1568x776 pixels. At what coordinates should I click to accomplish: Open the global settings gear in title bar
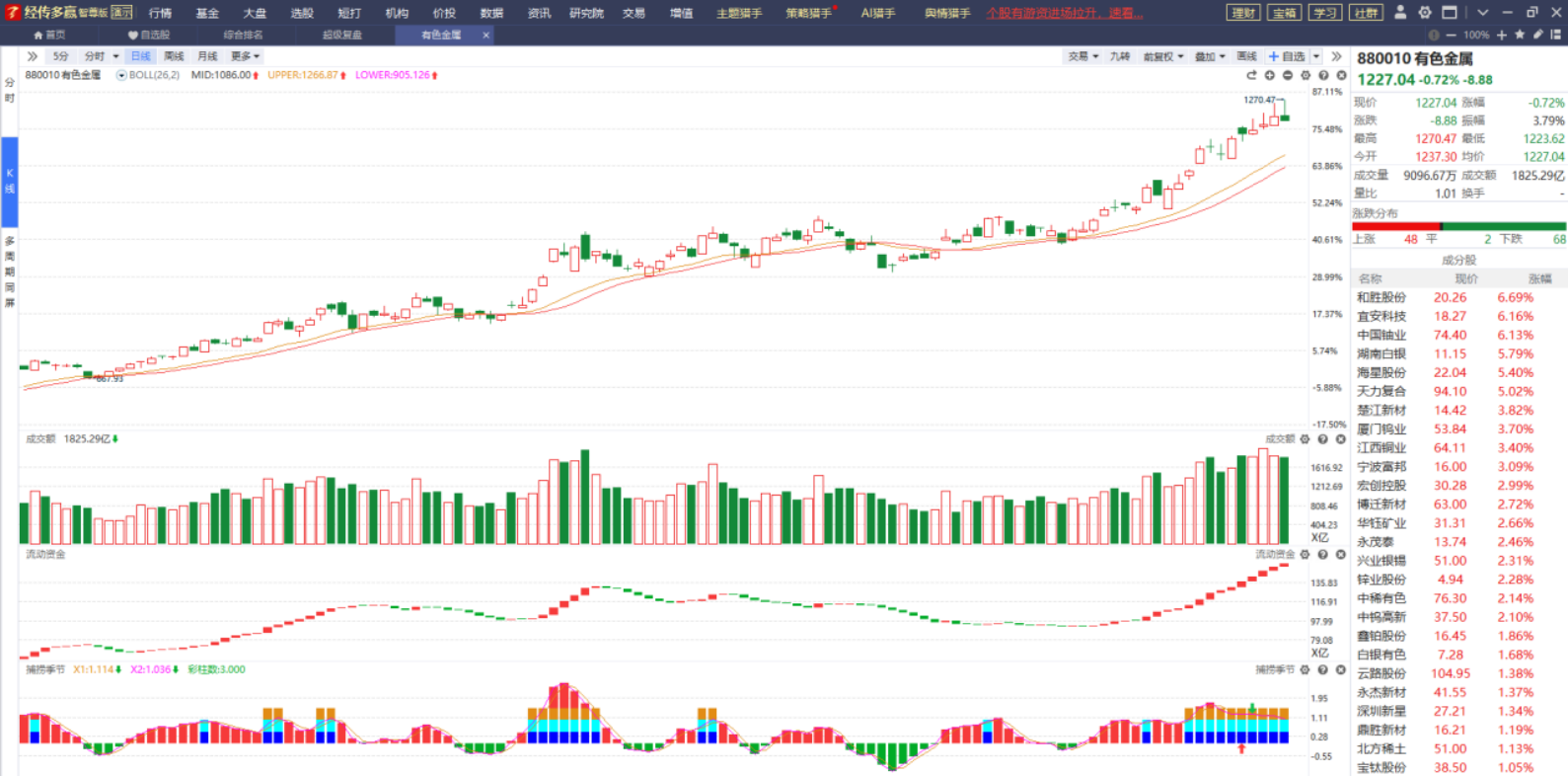pyautogui.click(x=1425, y=13)
